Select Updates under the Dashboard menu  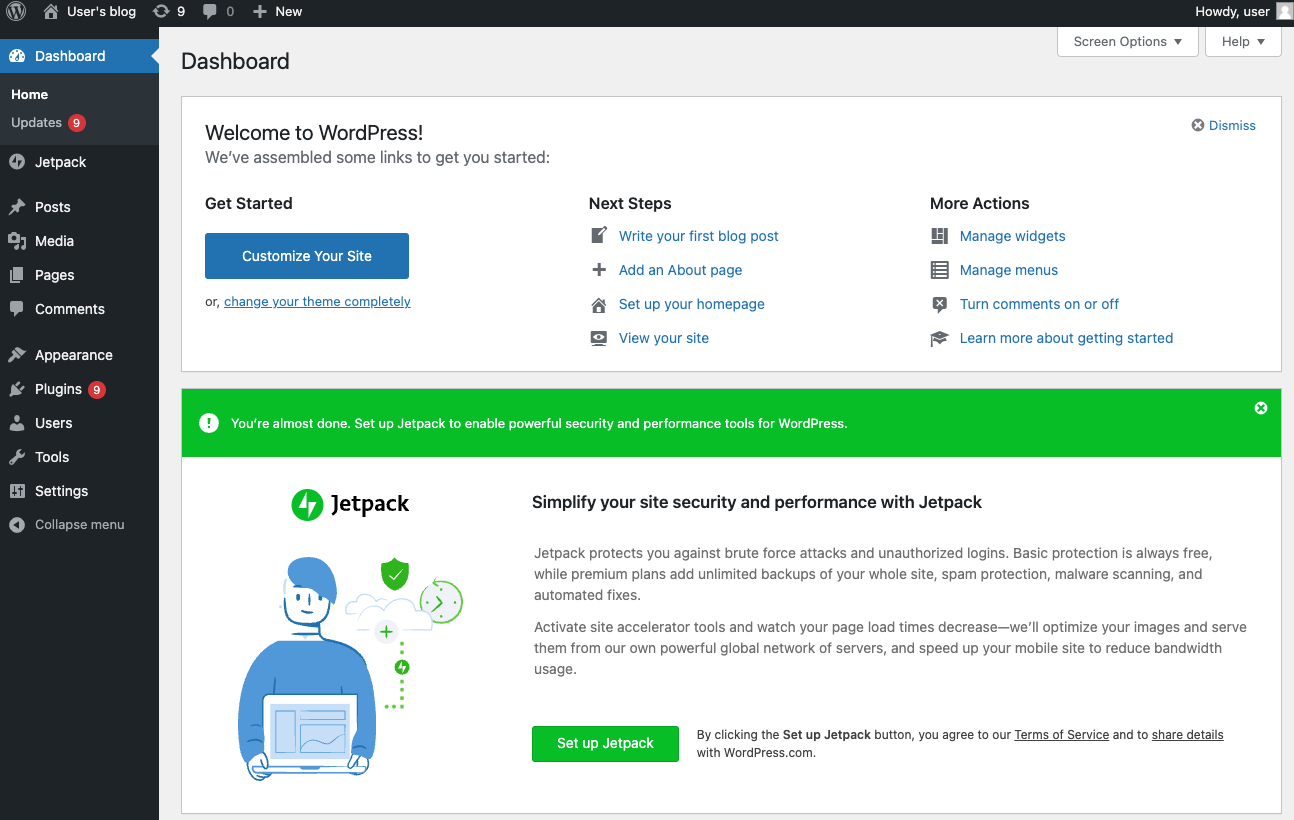click(x=38, y=122)
